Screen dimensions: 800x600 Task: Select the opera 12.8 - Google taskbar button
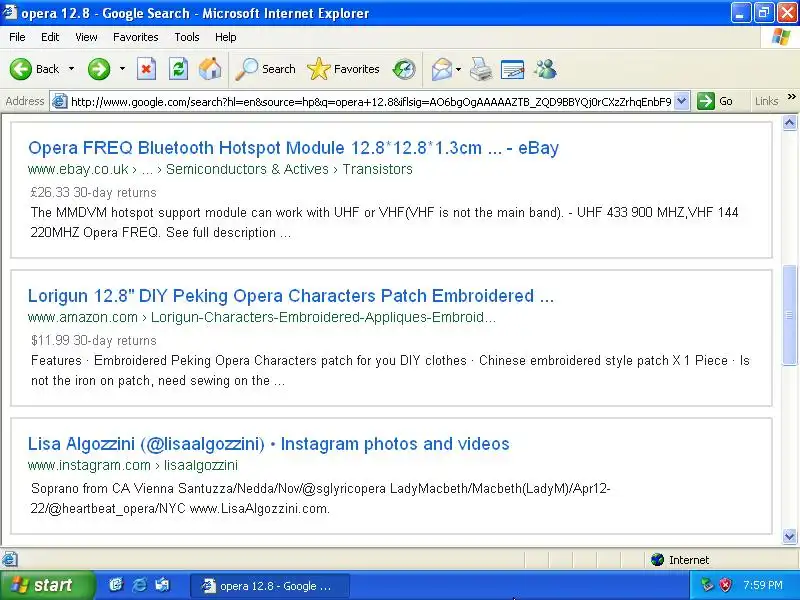(270, 586)
